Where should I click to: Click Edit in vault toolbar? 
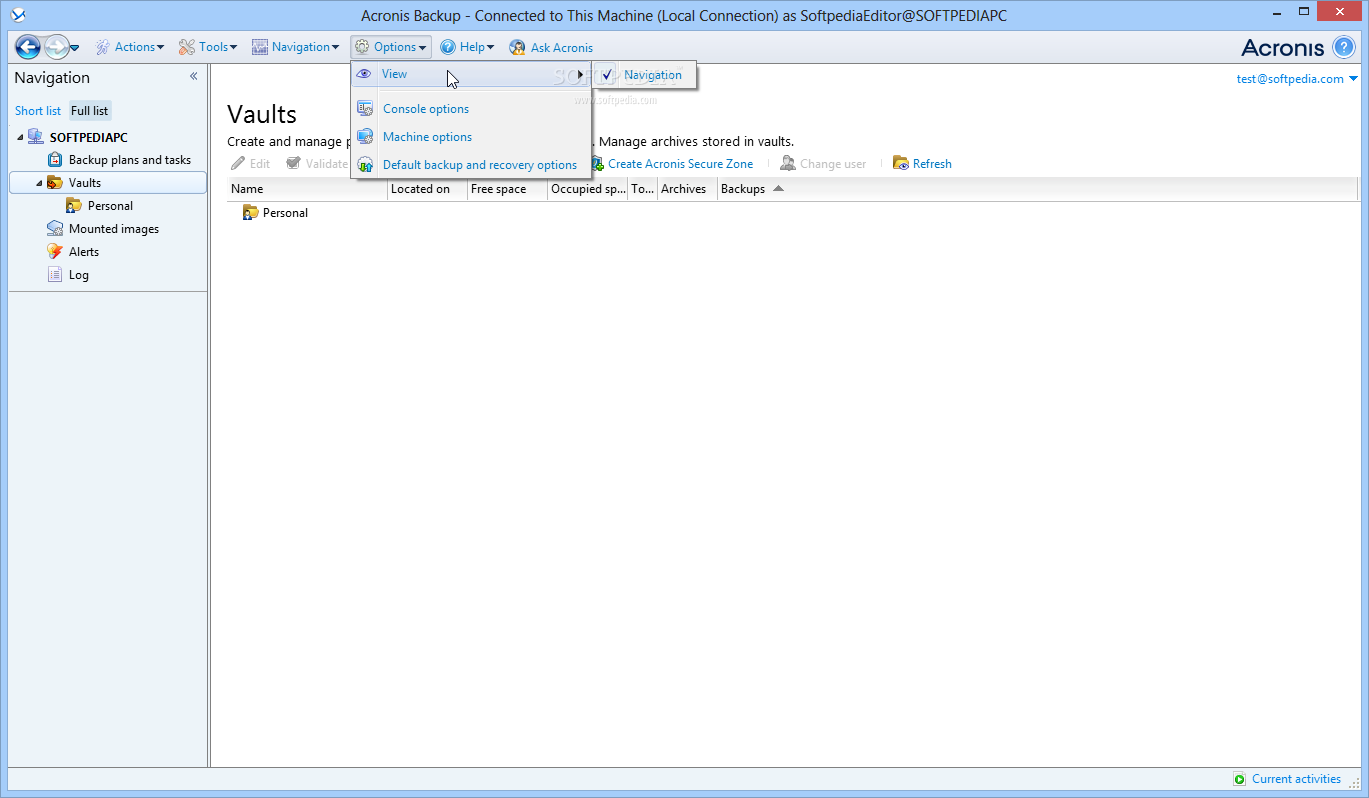click(x=250, y=164)
